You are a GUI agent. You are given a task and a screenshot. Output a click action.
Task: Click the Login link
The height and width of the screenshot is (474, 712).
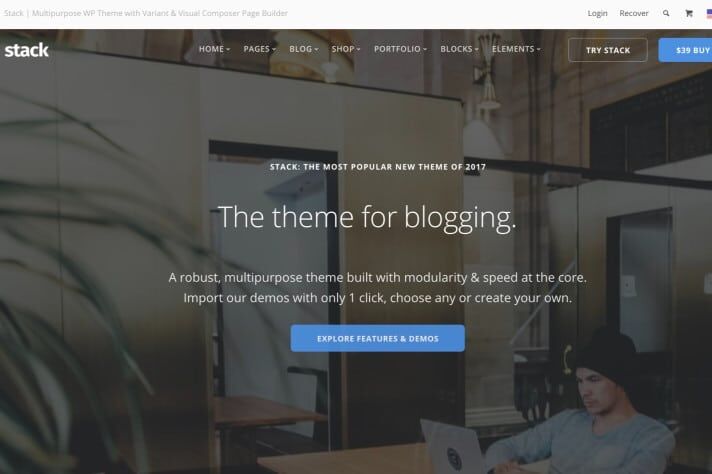pos(597,13)
